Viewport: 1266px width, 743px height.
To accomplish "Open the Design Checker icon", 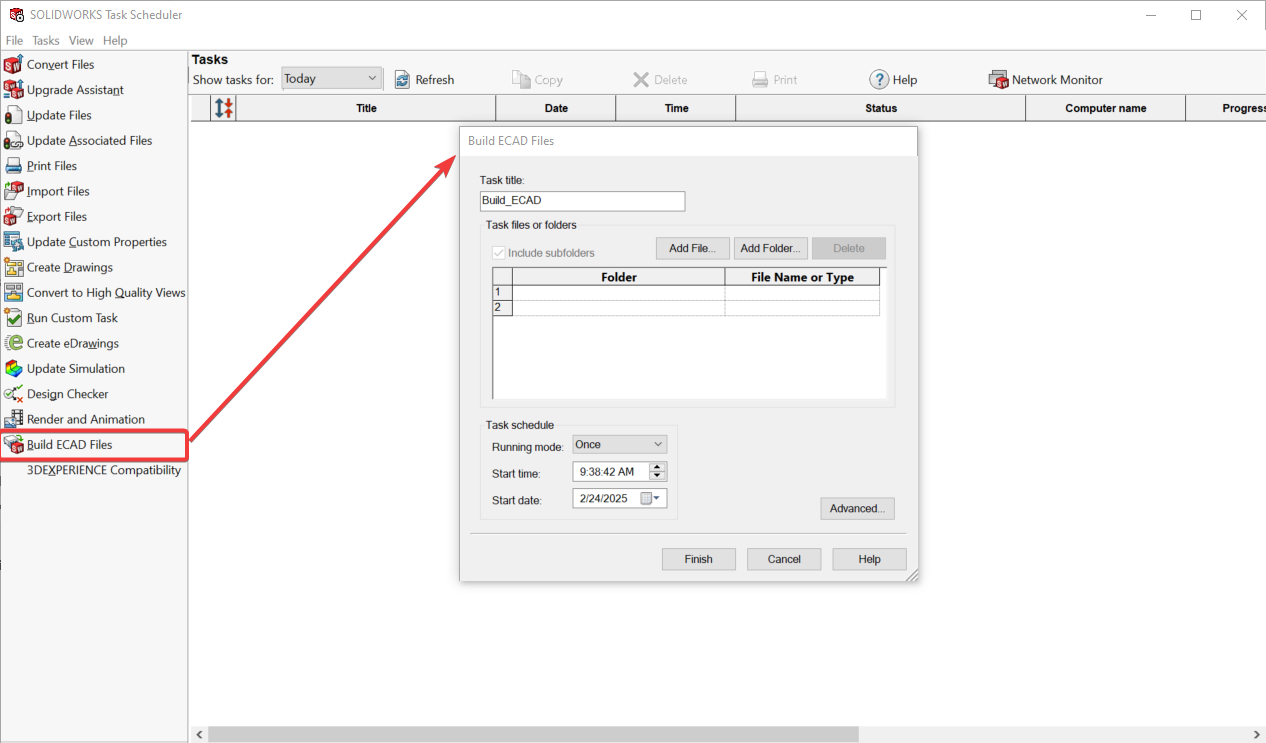I will click(13, 394).
